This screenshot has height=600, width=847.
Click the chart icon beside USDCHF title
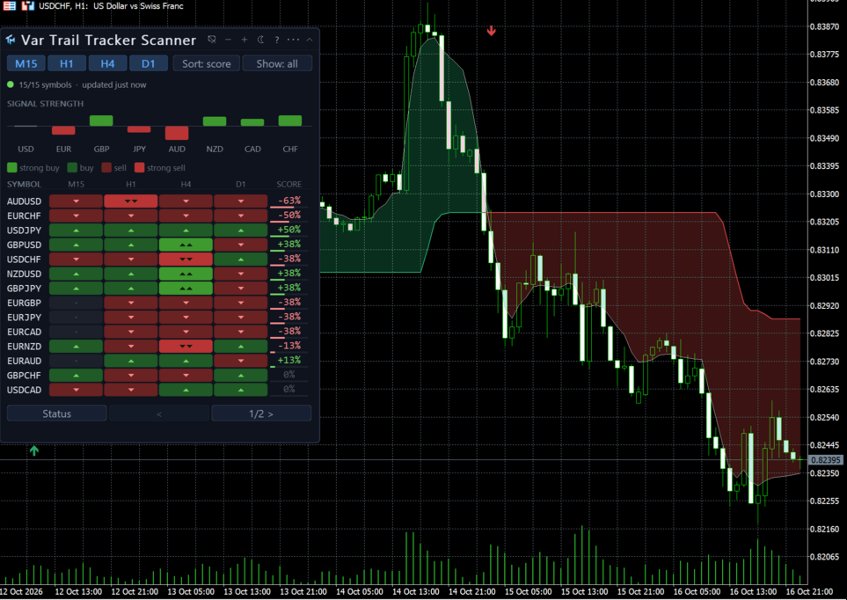click(28, 6)
